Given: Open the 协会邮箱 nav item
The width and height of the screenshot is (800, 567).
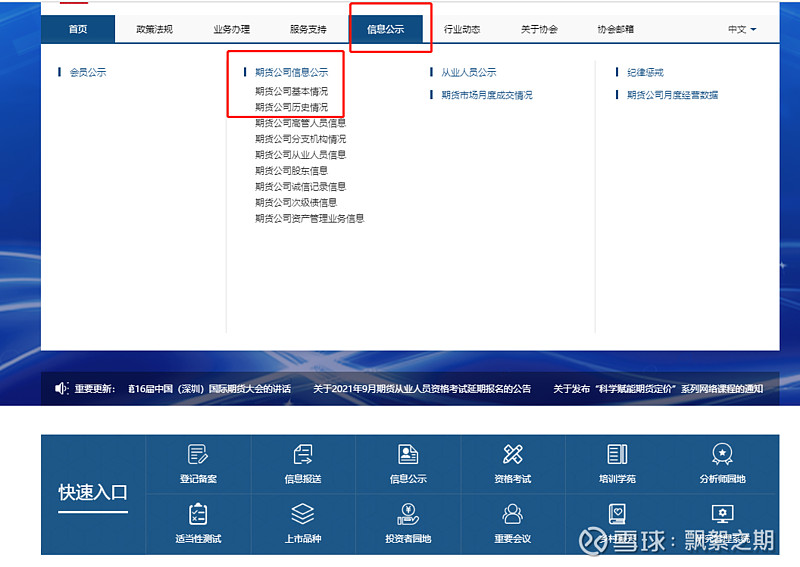Looking at the screenshot, I should [615, 29].
